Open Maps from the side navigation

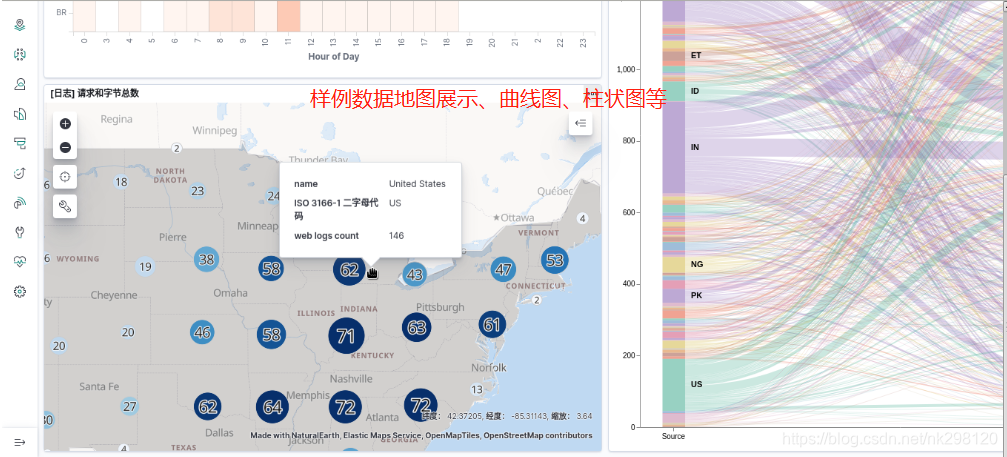click(20, 26)
